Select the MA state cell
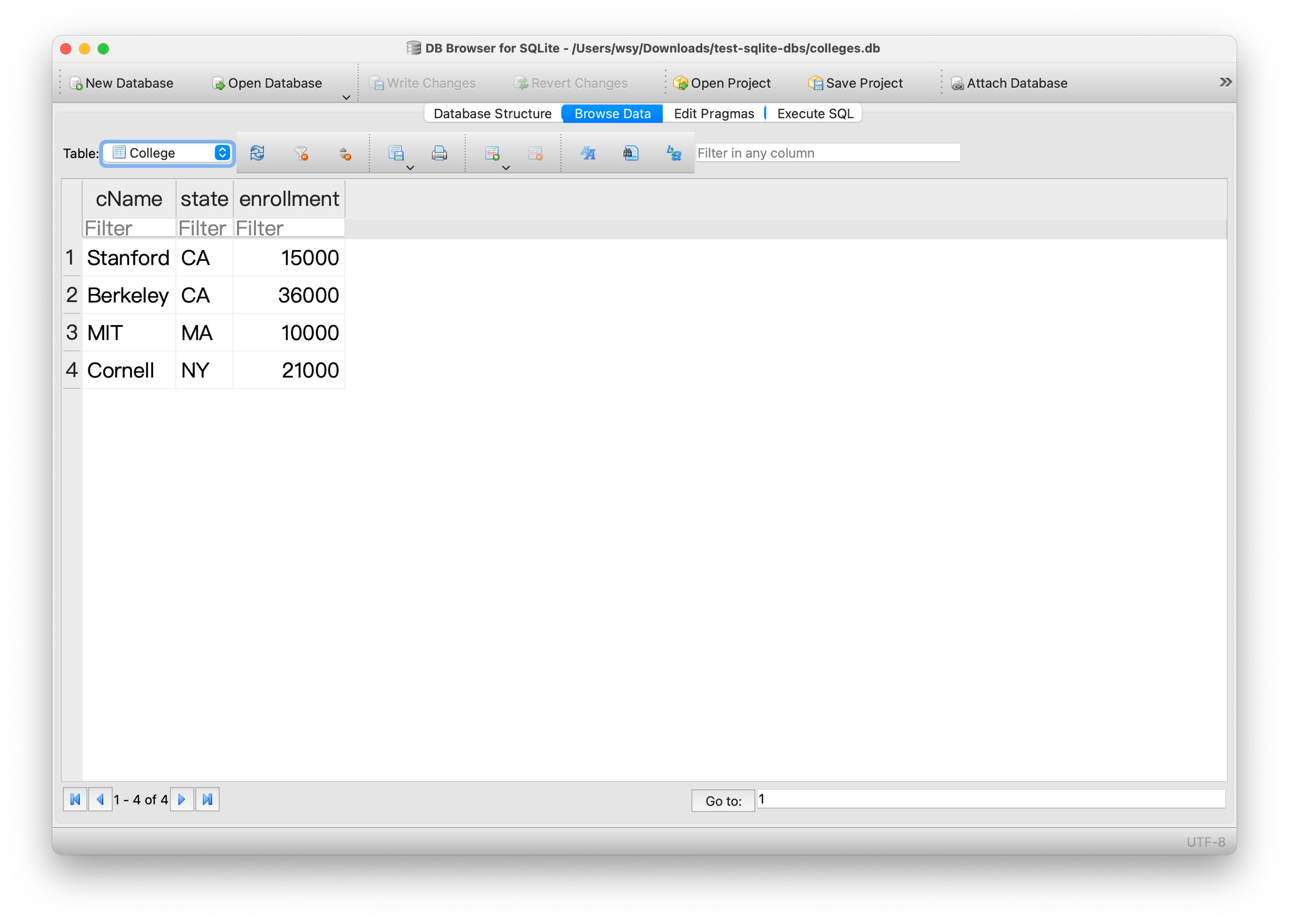Viewport: 1289px width, 924px height. (x=204, y=333)
